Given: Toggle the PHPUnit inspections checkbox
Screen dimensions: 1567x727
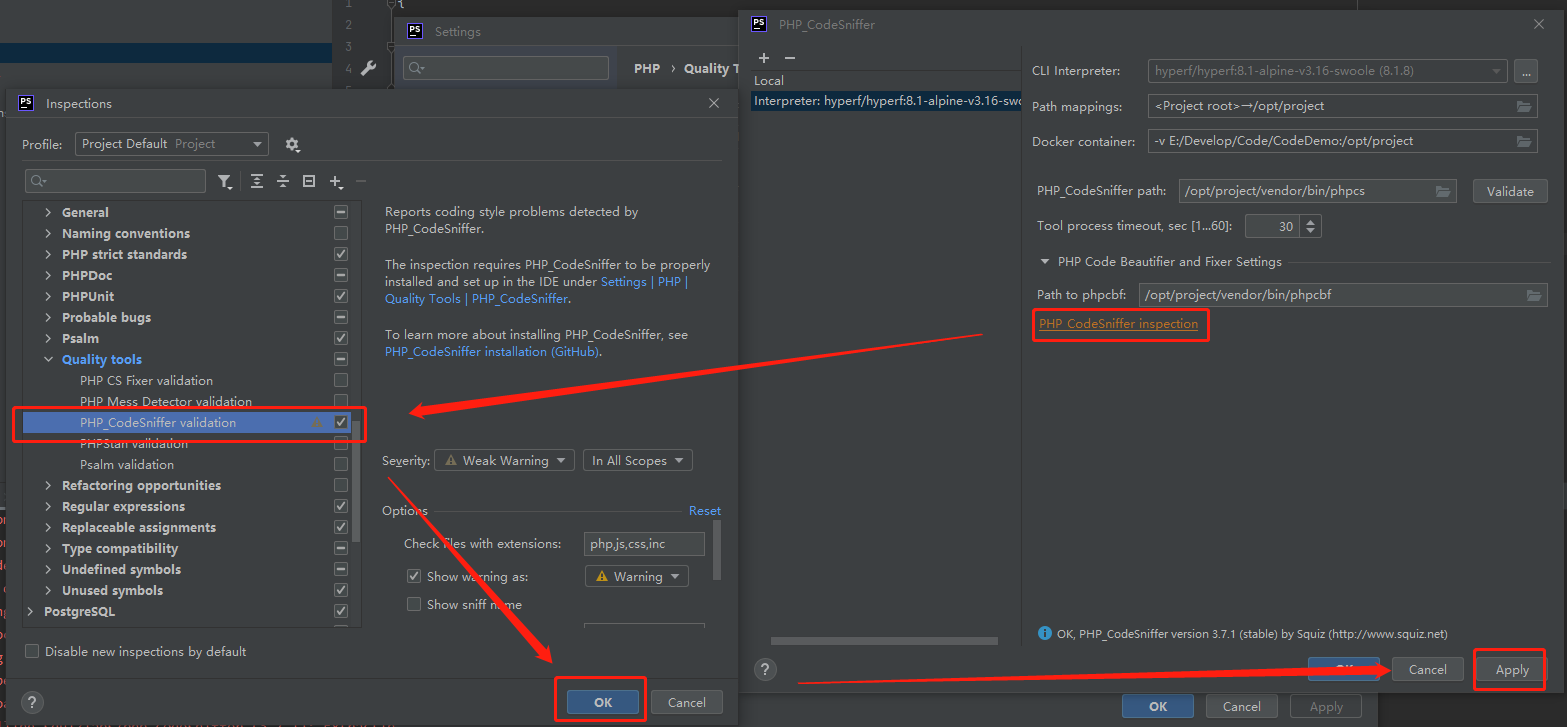Looking at the screenshot, I should 341,296.
